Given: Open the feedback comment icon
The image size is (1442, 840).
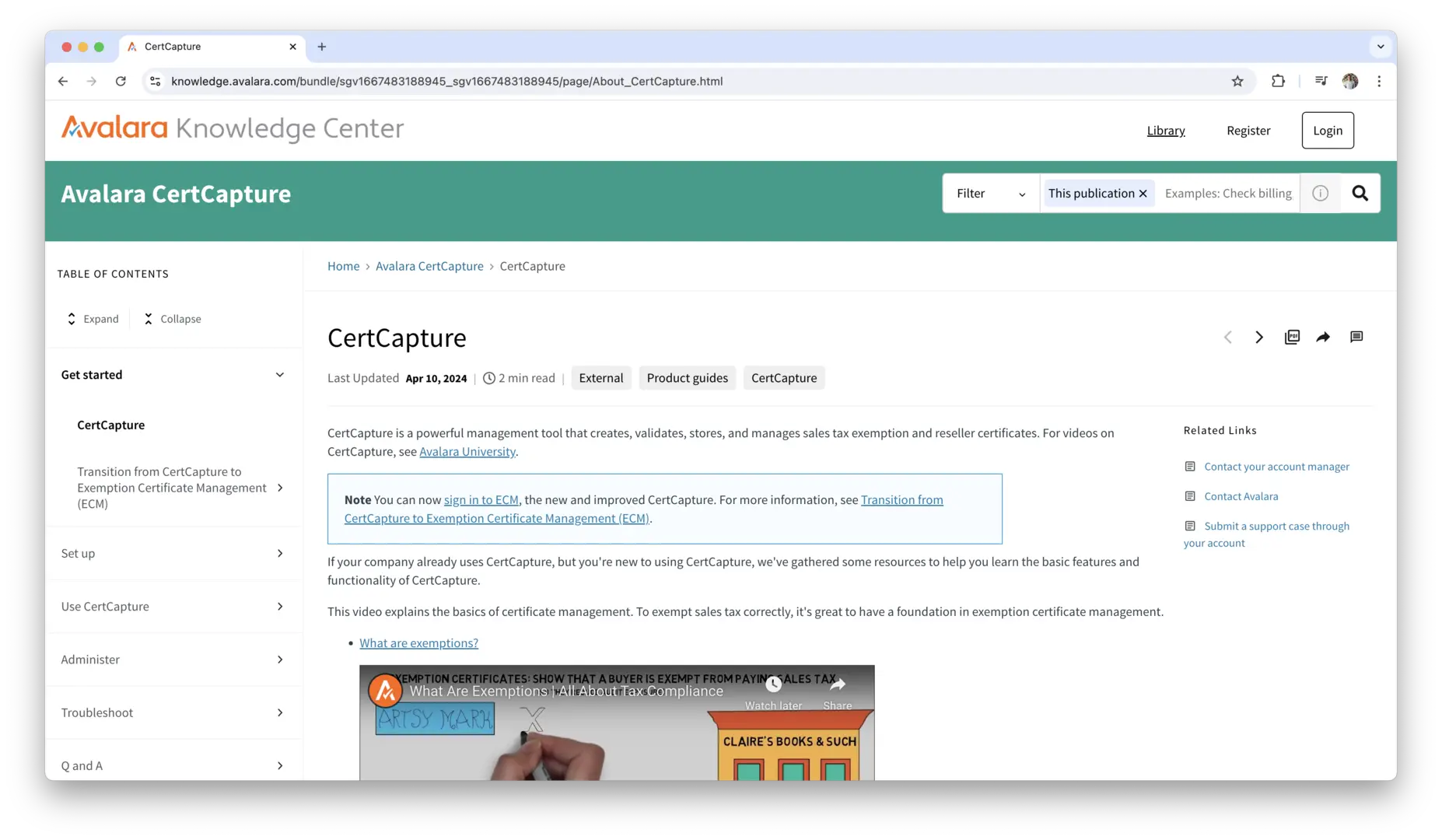Looking at the screenshot, I should (x=1356, y=337).
